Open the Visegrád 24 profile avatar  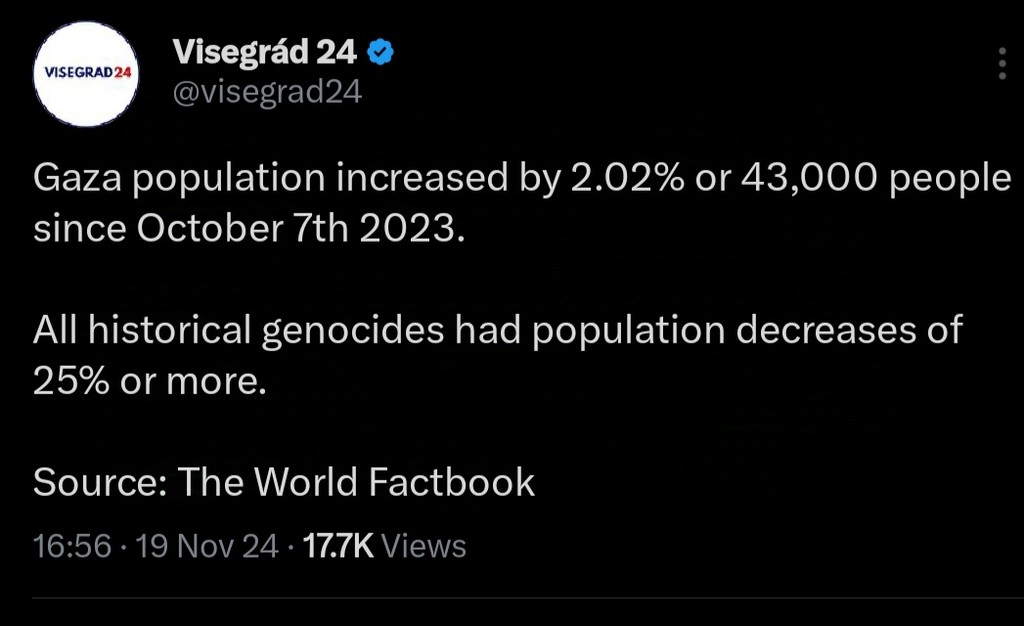(86, 74)
